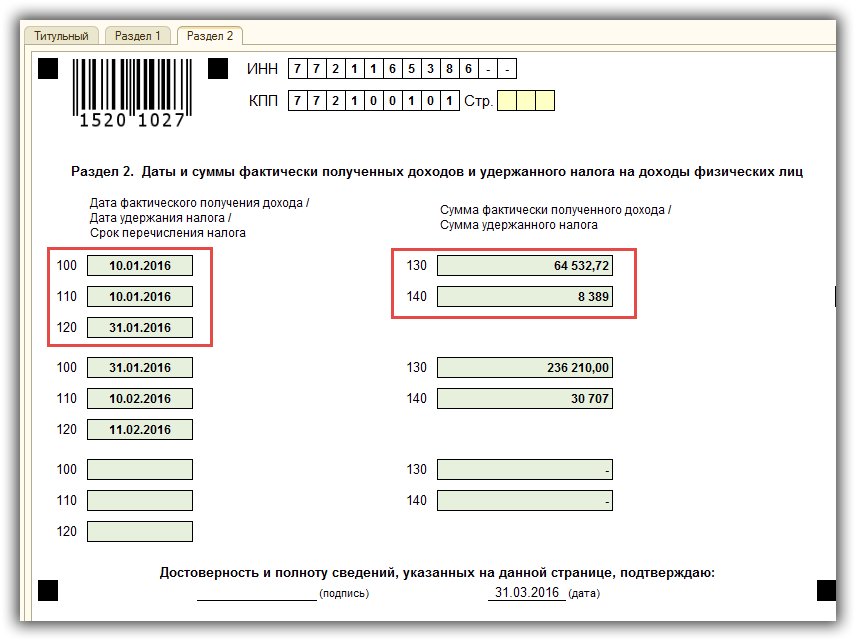Click the first line 100 date field with 10.01.2016
The height and width of the screenshot is (641, 856).
140,266
